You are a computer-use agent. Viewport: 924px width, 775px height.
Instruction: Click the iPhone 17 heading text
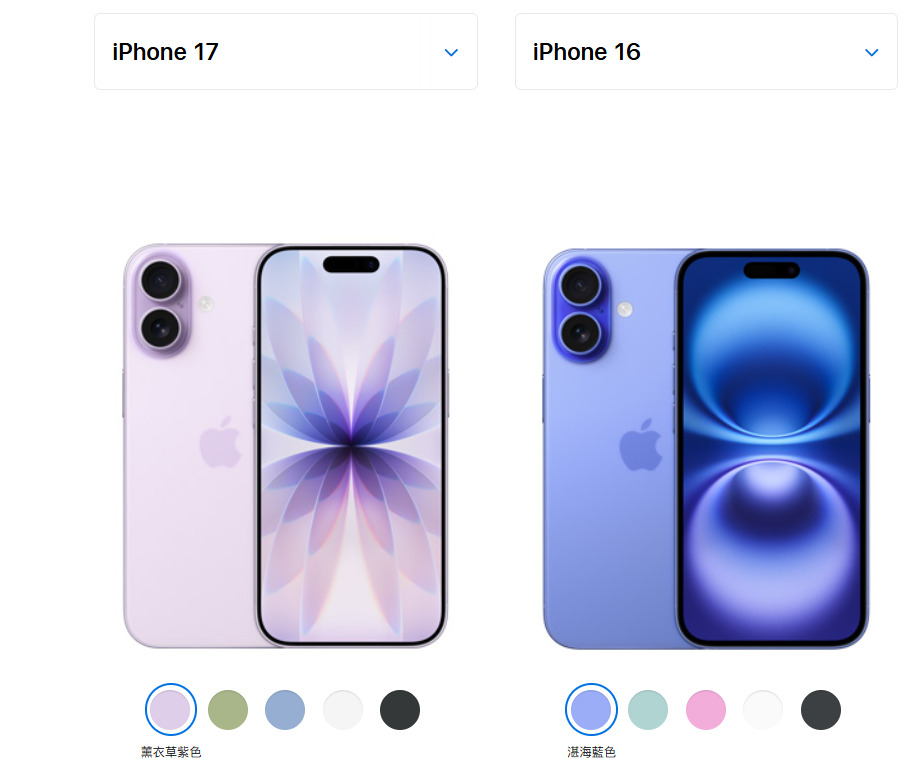(166, 52)
